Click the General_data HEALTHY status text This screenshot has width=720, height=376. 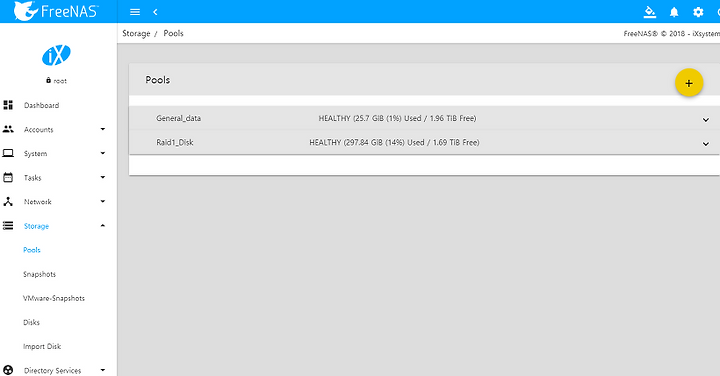pyautogui.click(x=397, y=118)
